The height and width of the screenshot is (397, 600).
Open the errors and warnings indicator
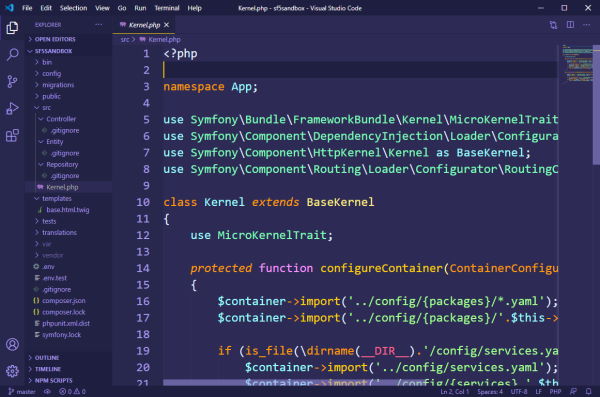pos(72,392)
